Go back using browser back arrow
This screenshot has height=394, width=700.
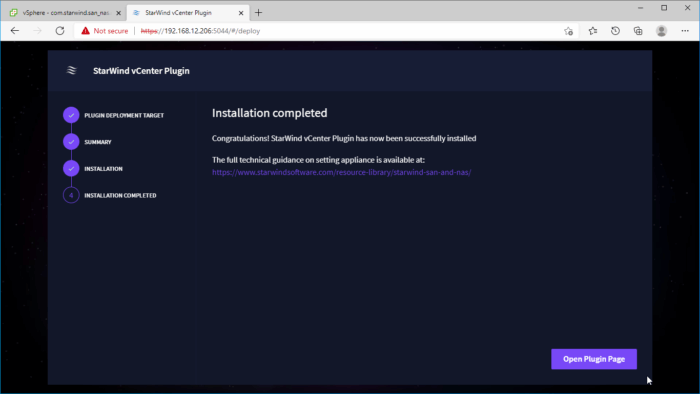(15, 31)
